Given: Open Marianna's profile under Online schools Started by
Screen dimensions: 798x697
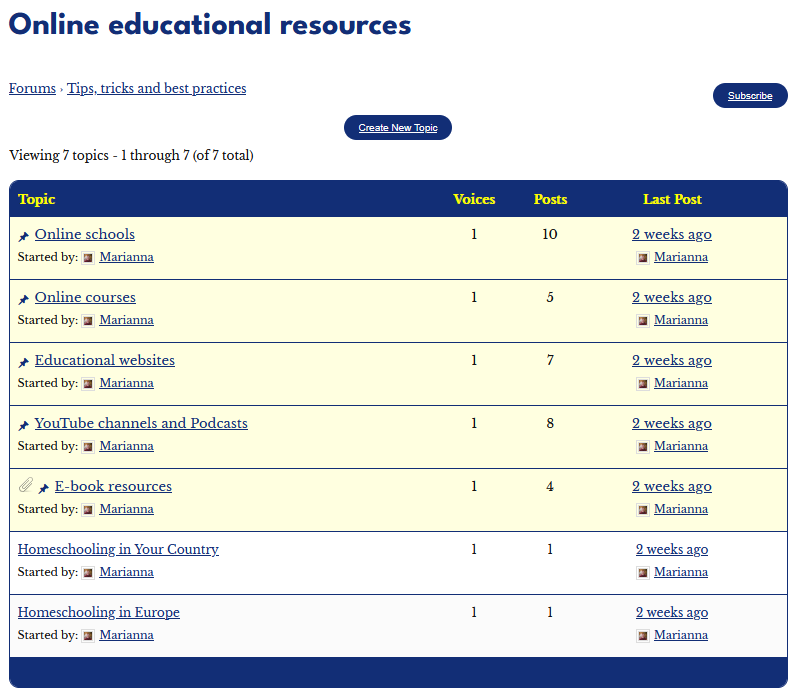Looking at the screenshot, I should point(126,257).
